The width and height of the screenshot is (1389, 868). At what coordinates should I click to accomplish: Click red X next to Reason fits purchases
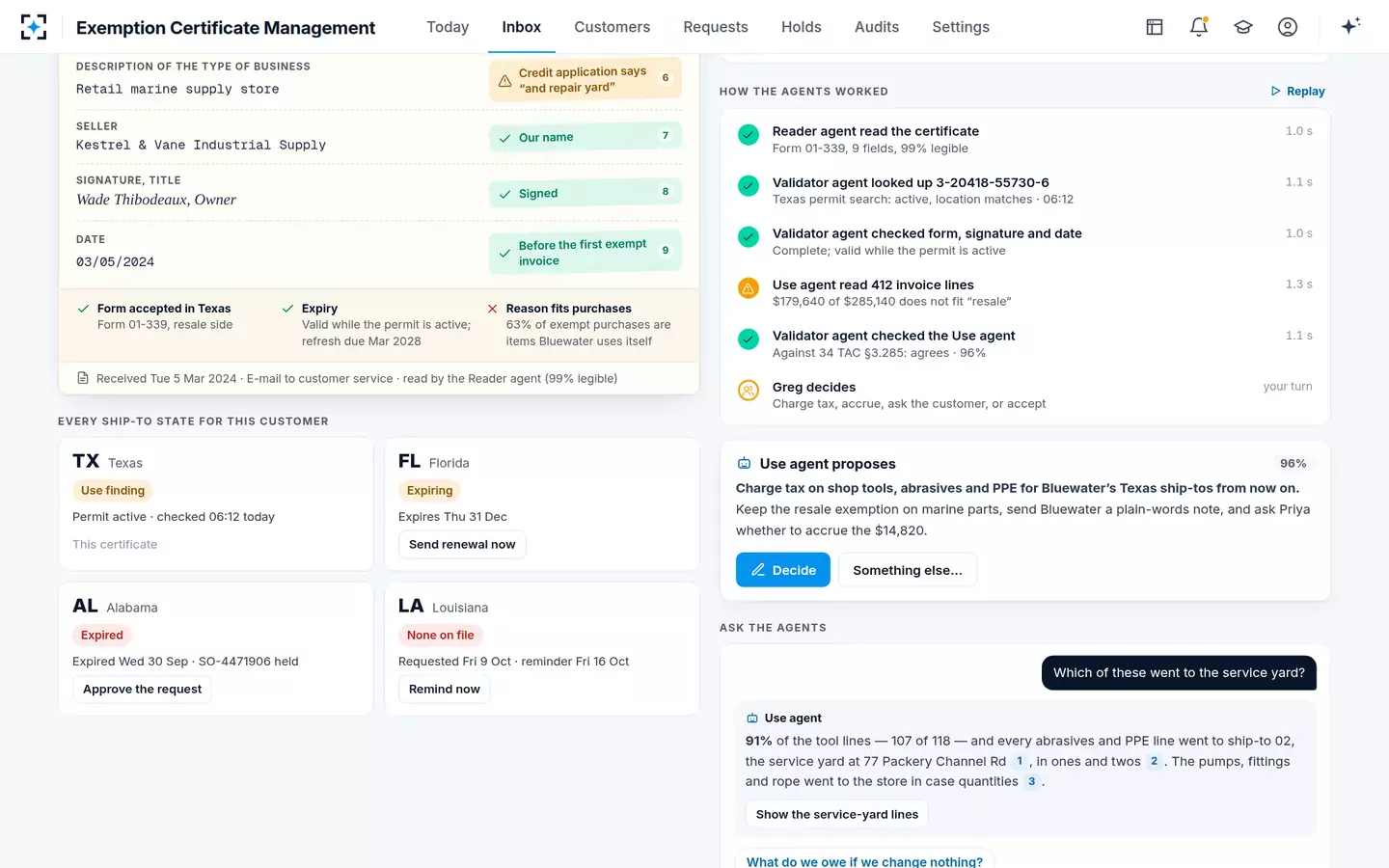(492, 309)
